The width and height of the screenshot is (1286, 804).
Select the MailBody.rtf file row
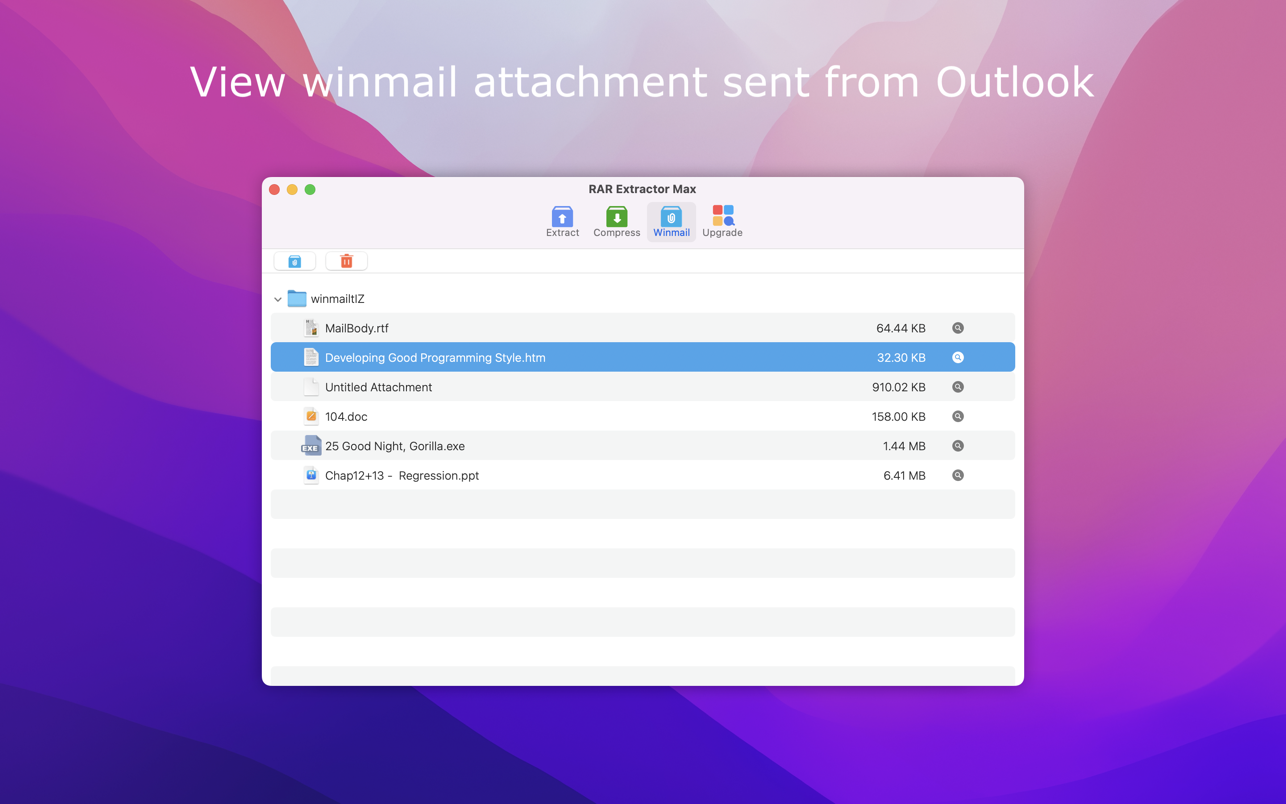click(357, 328)
